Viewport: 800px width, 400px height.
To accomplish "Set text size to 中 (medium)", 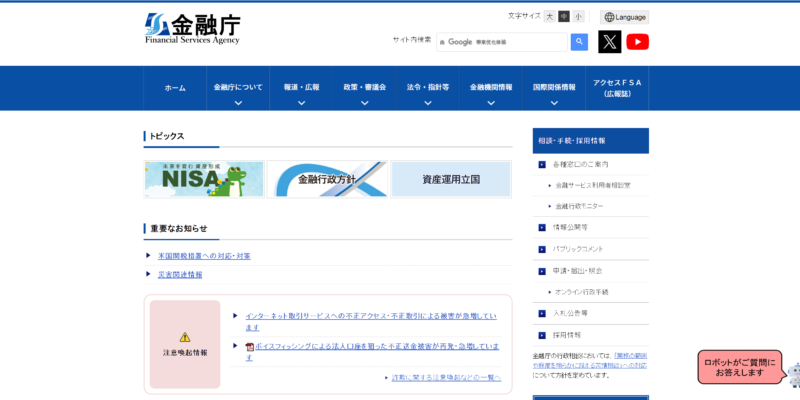I will (x=564, y=16).
